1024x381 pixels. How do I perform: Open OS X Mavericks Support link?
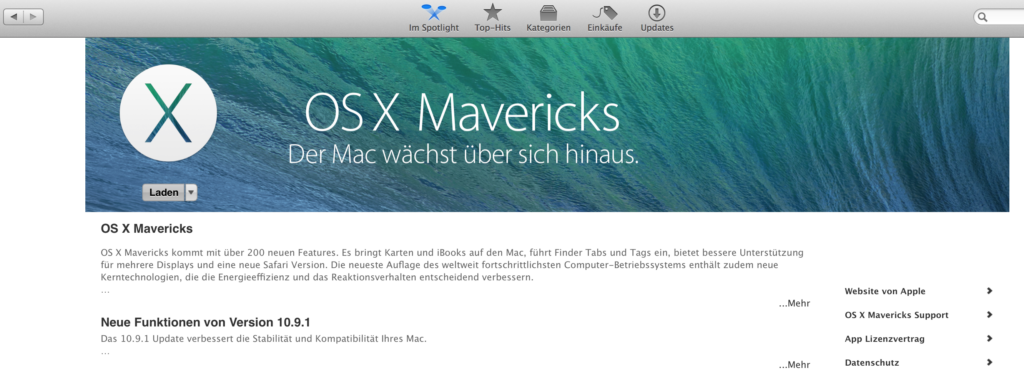(x=897, y=315)
